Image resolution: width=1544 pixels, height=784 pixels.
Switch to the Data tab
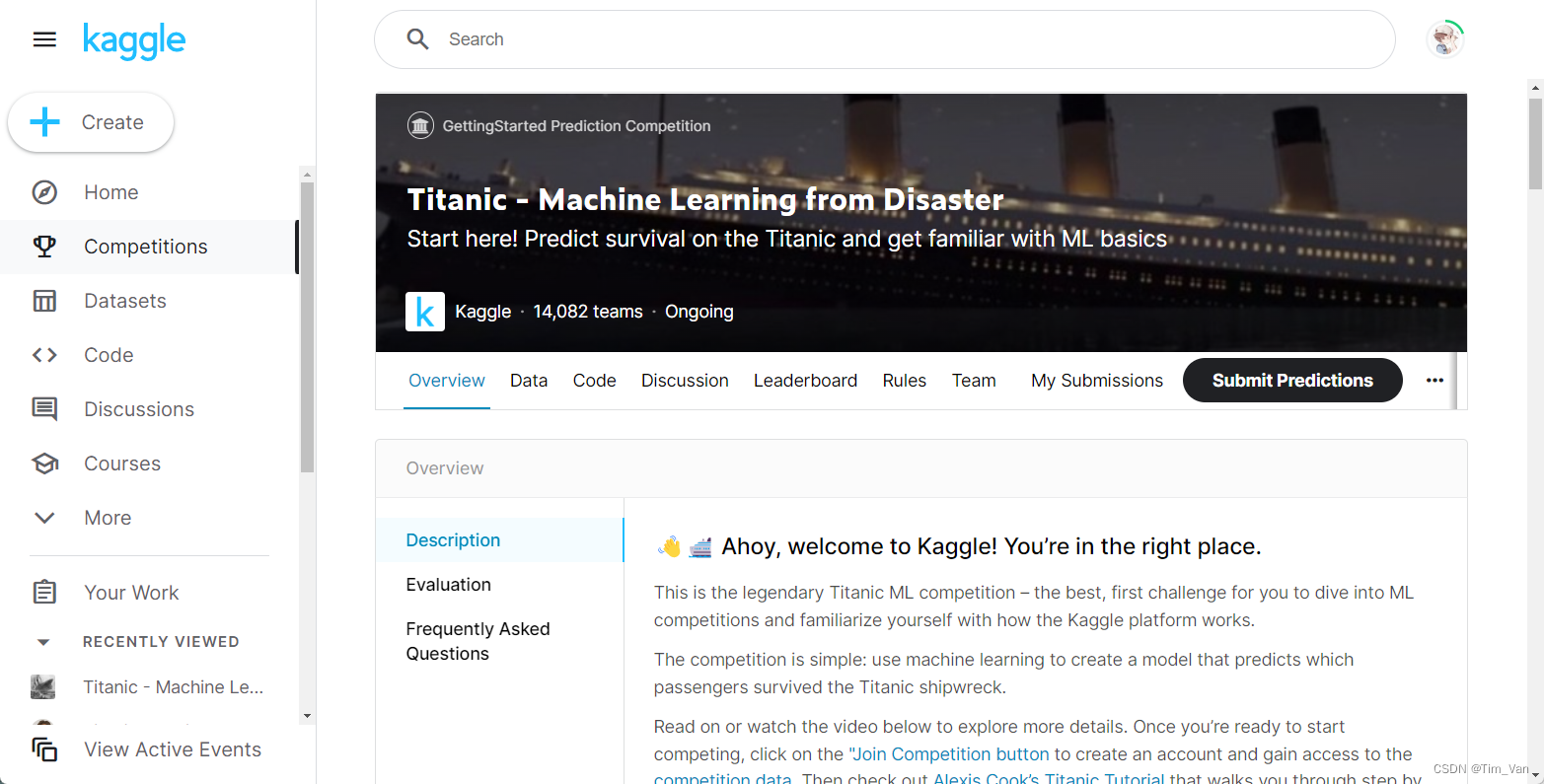pos(529,380)
